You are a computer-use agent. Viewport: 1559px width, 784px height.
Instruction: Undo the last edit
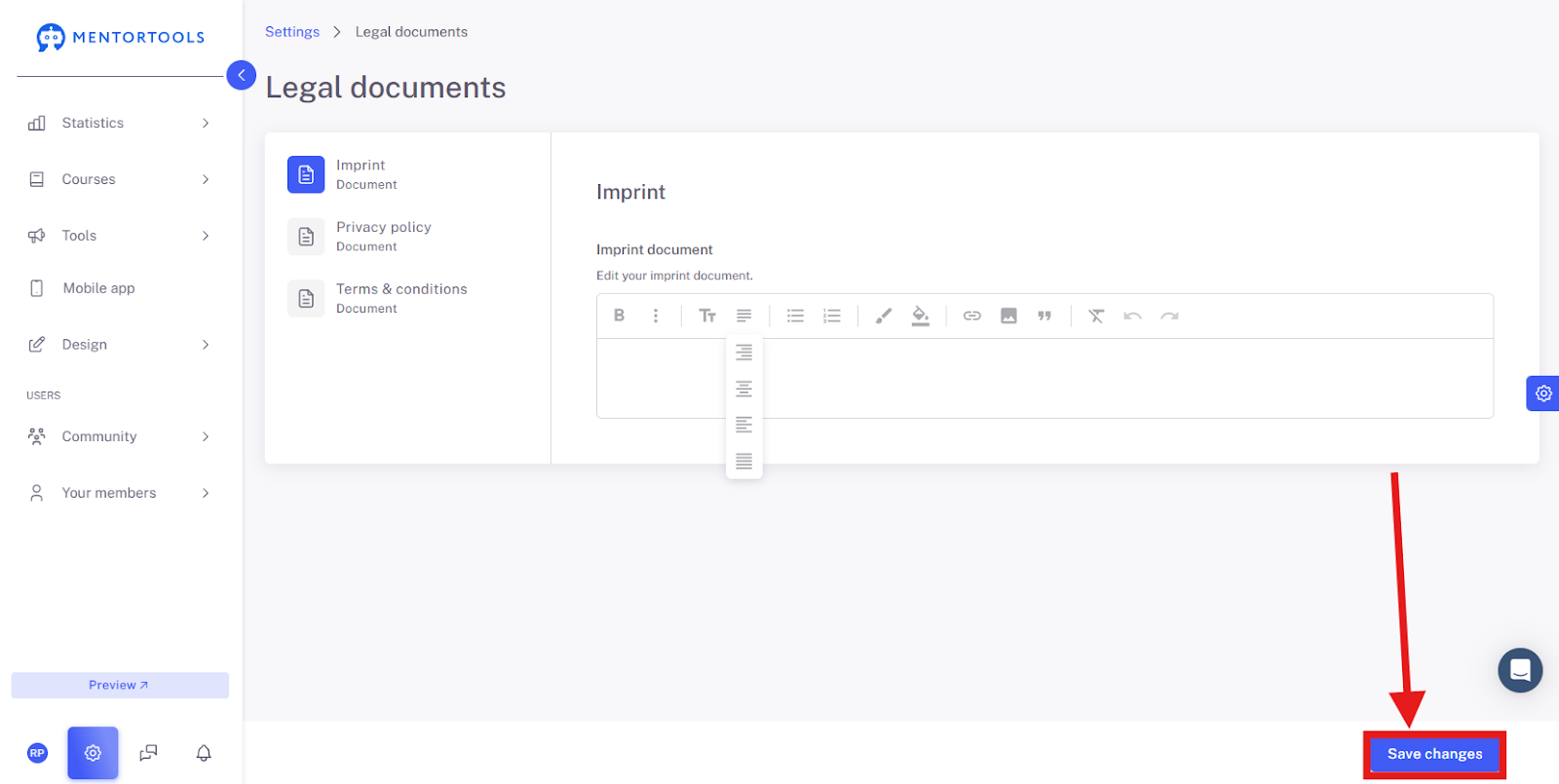tap(1132, 316)
